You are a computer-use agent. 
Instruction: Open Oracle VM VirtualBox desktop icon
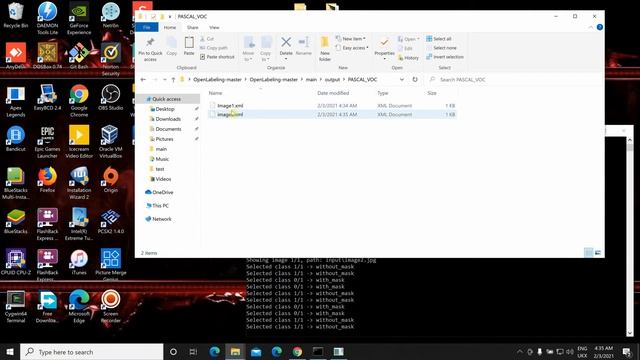pos(111,142)
